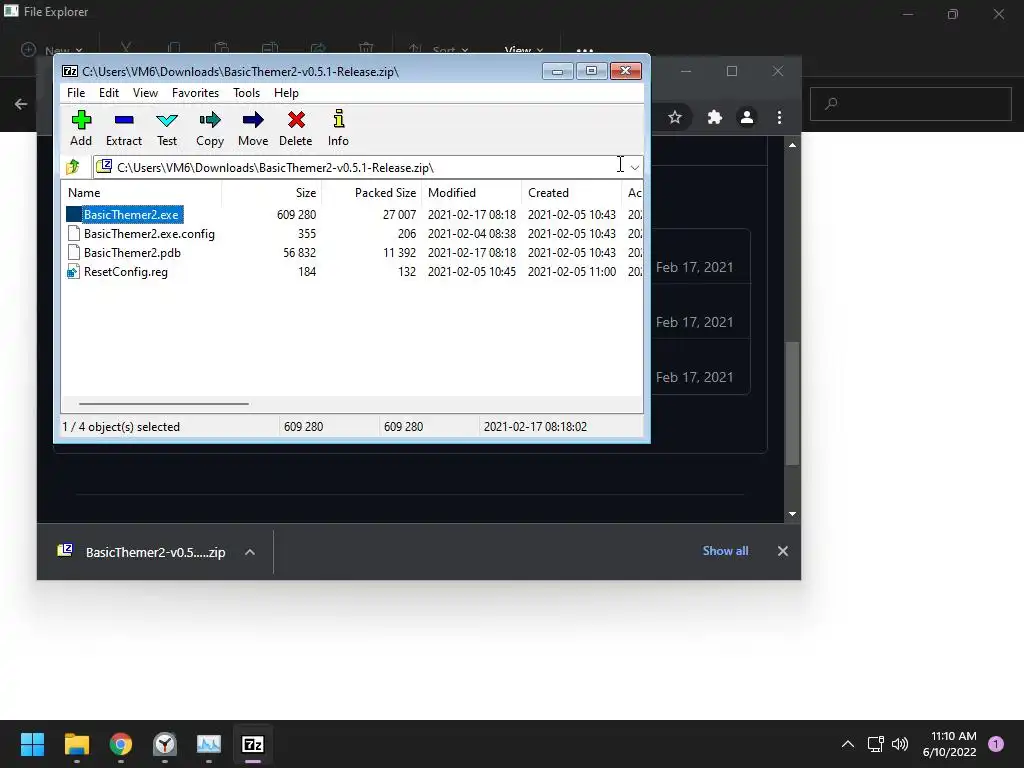Open the Windows Start button
1024x768 pixels.
tap(32, 744)
